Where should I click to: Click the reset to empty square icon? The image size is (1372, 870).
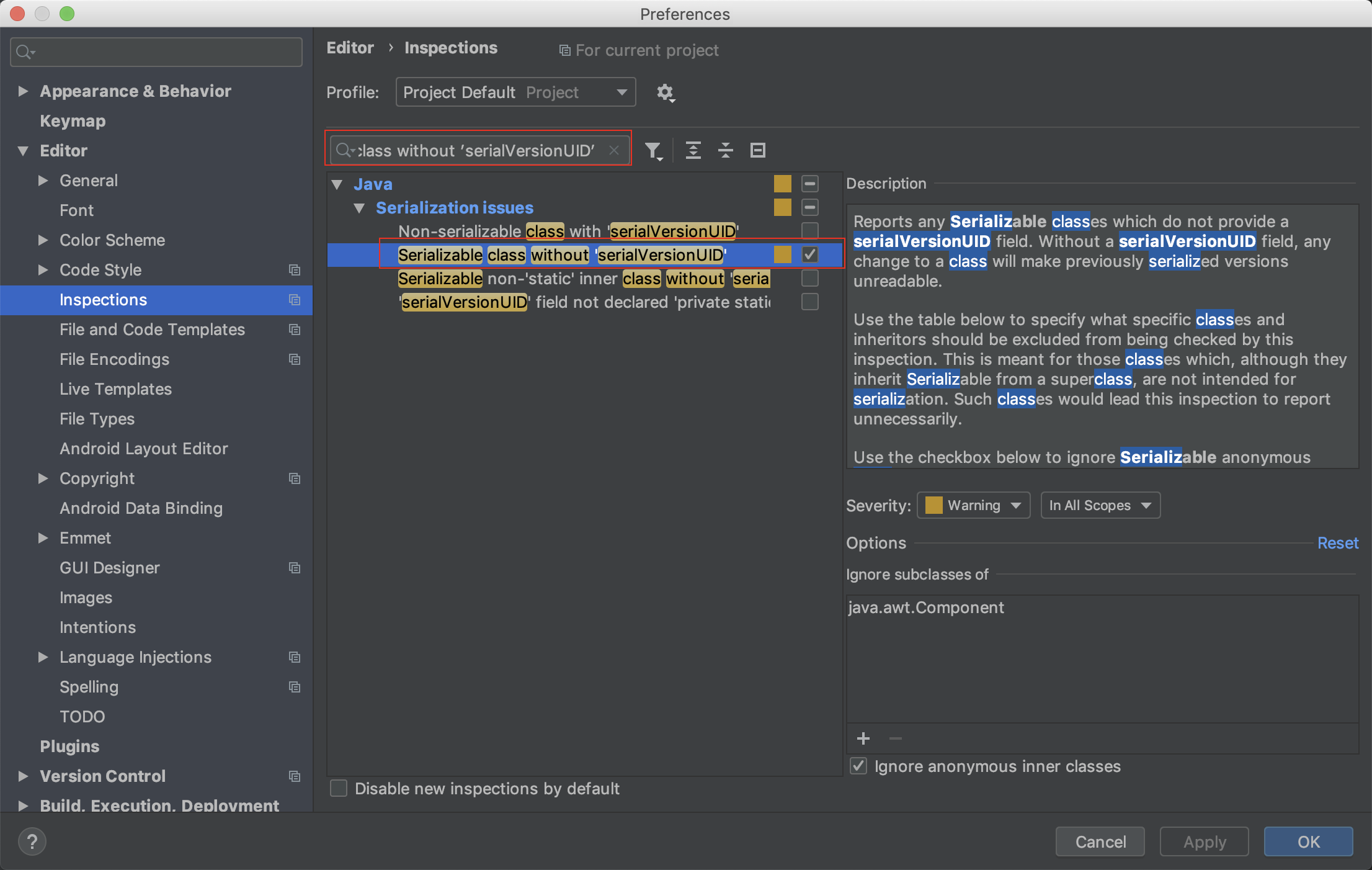[757, 150]
